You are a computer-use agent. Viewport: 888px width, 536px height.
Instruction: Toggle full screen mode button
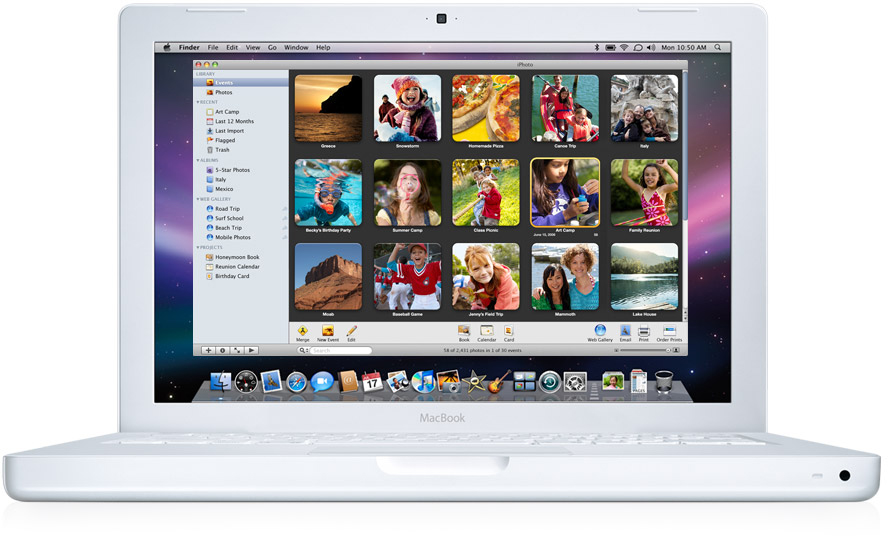(x=237, y=351)
